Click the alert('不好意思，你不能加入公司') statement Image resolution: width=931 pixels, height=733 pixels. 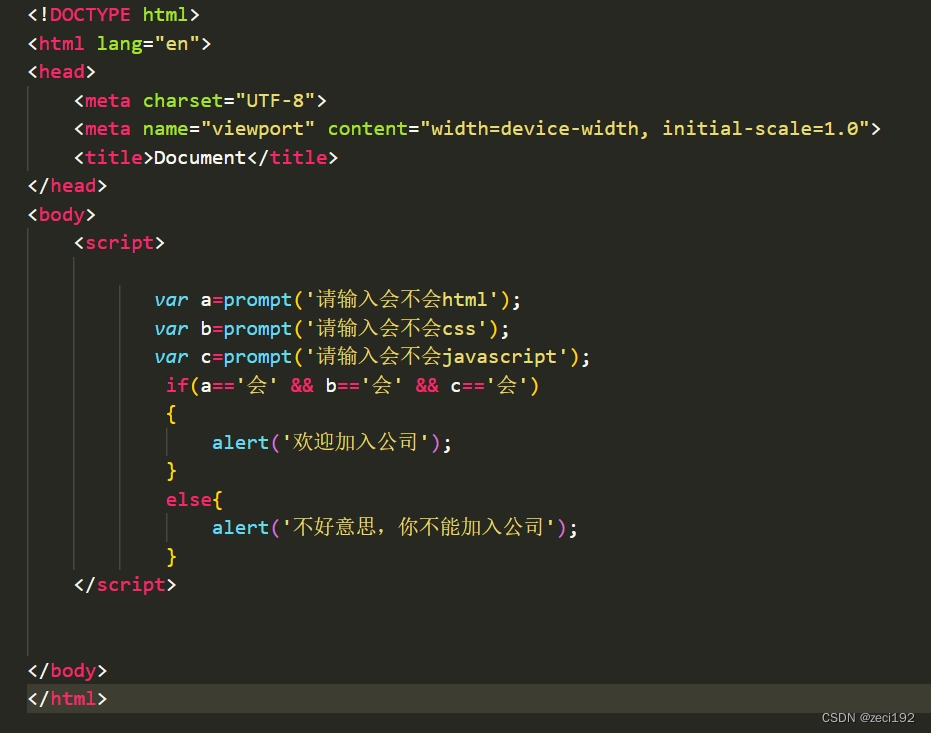[394, 528]
